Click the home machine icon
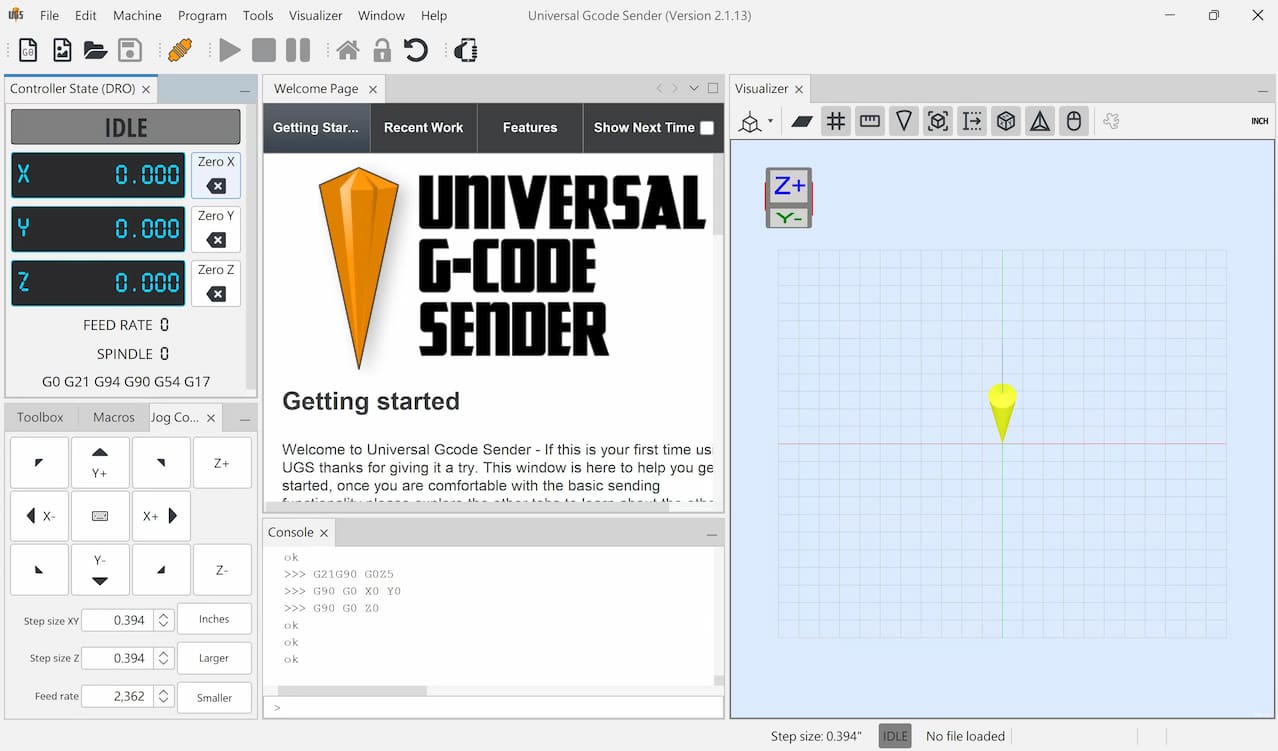The width and height of the screenshot is (1278, 751). coord(348,50)
